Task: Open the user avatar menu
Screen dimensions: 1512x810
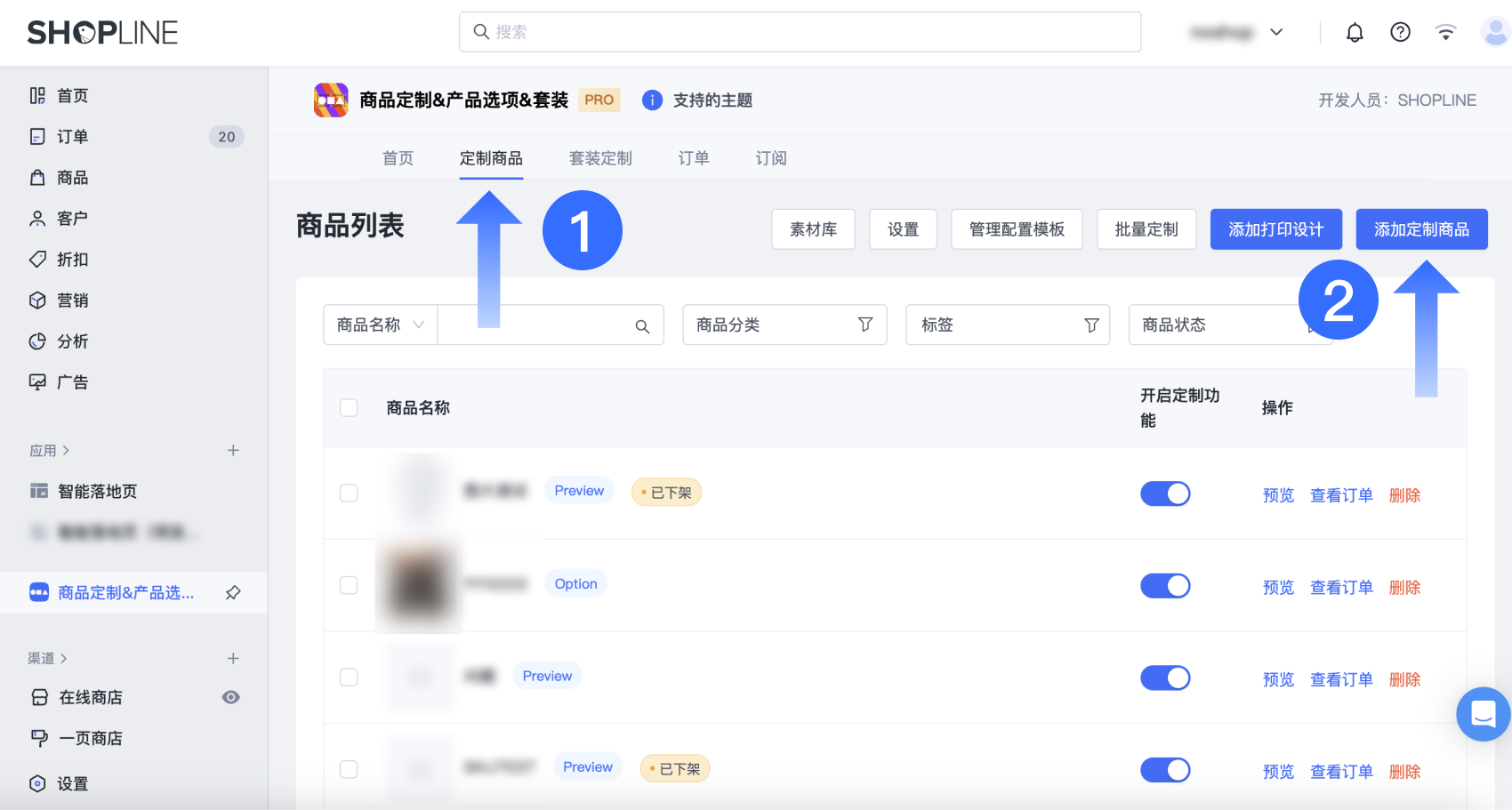Action: (x=1496, y=32)
